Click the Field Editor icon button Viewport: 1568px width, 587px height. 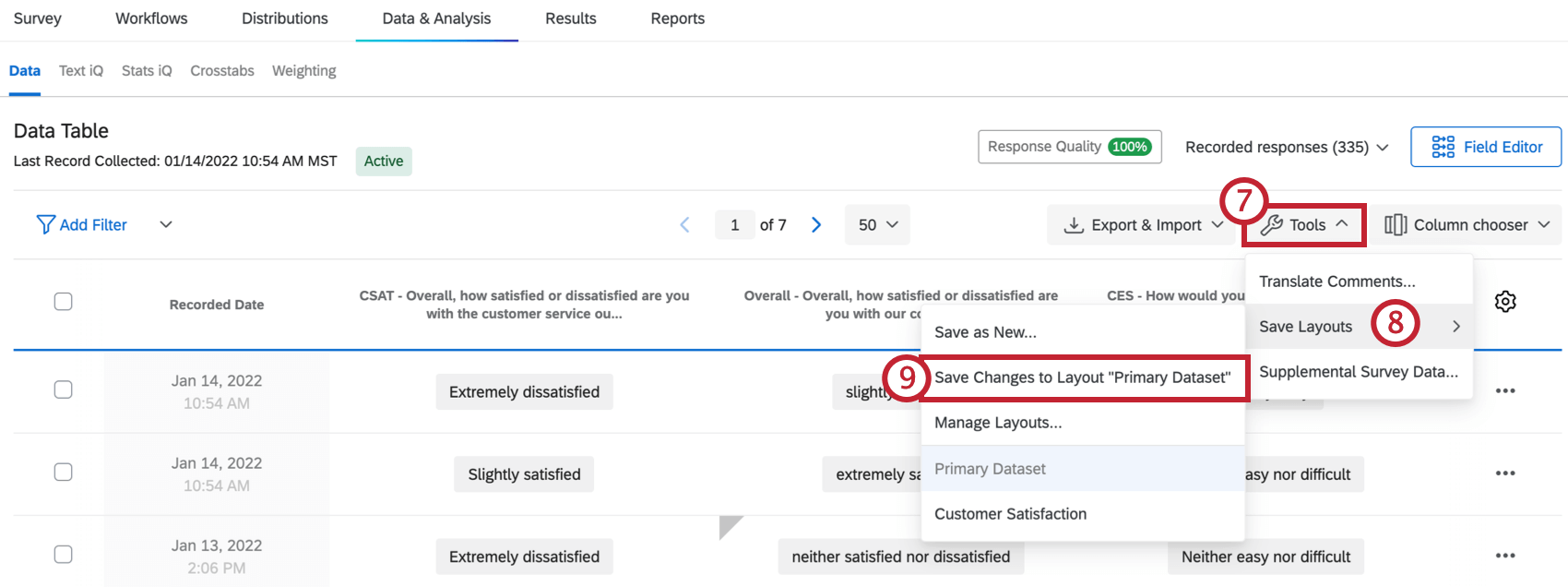click(x=1443, y=147)
